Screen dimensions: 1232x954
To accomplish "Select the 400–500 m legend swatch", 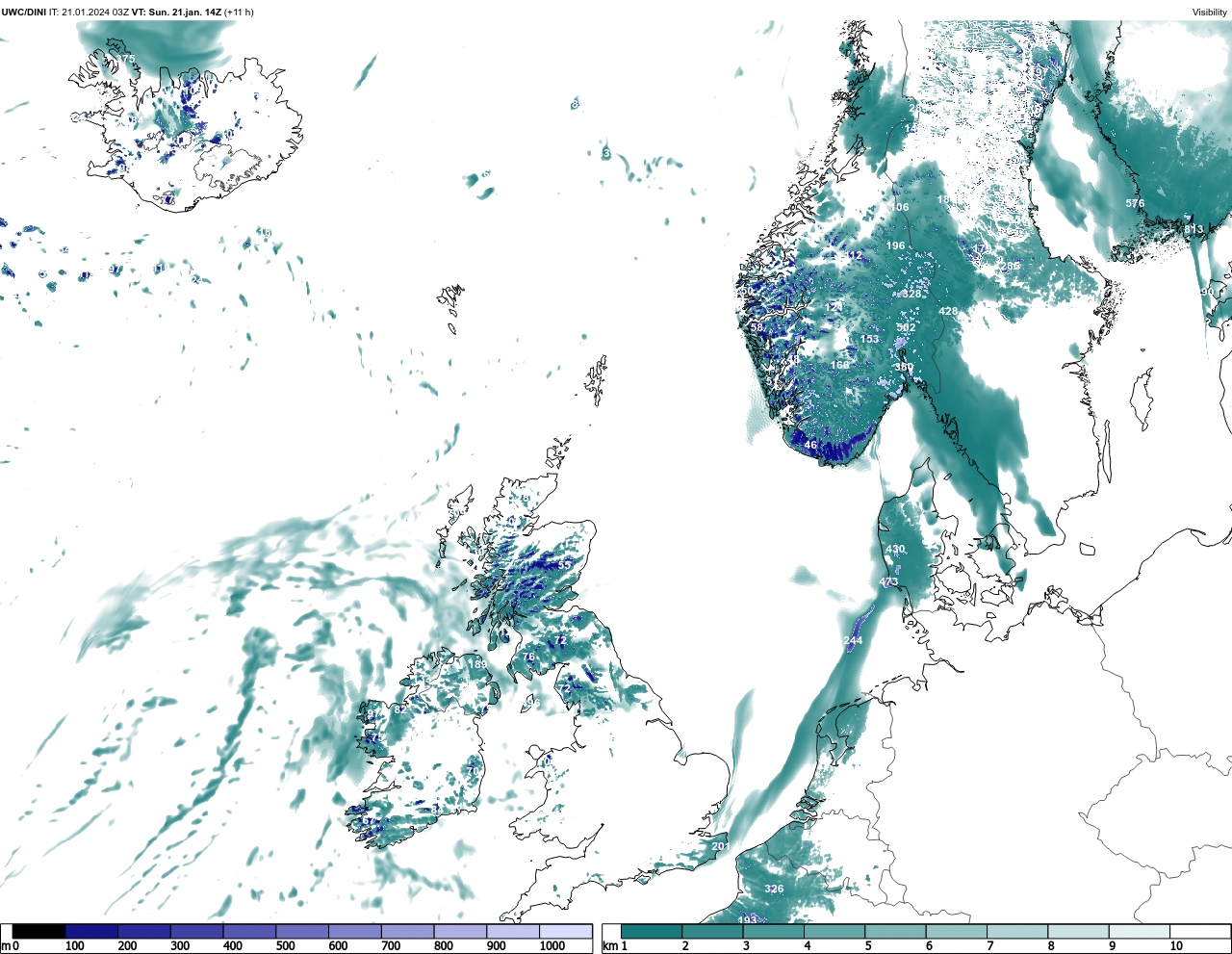I will [x=249, y=931].
